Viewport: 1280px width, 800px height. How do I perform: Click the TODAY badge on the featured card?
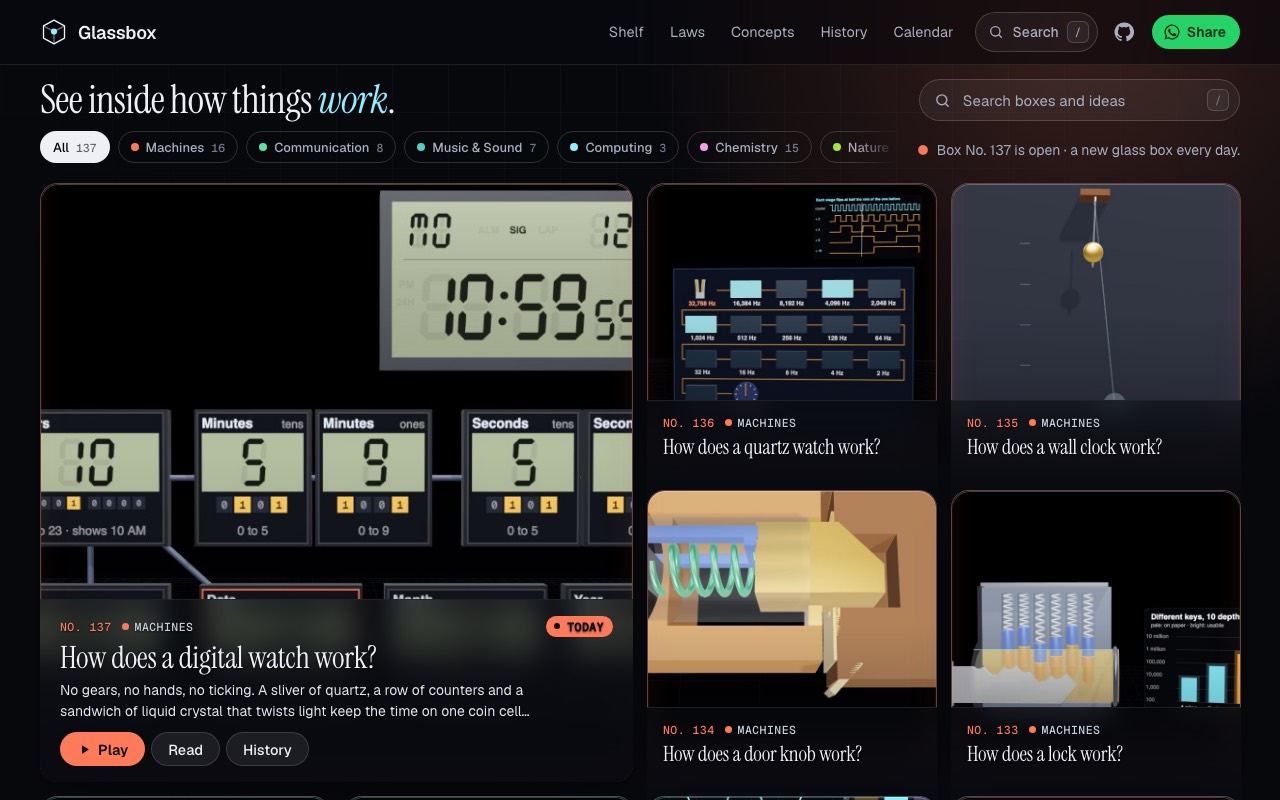579,627
